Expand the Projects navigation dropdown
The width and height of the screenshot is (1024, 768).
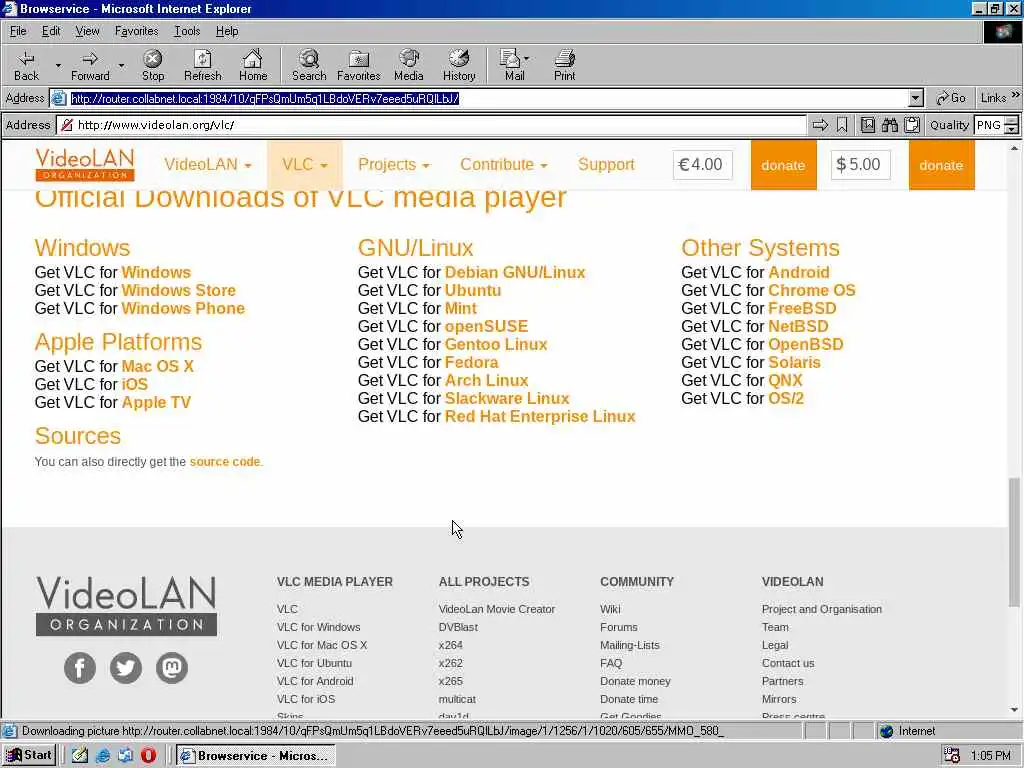[x=394, y=165]
